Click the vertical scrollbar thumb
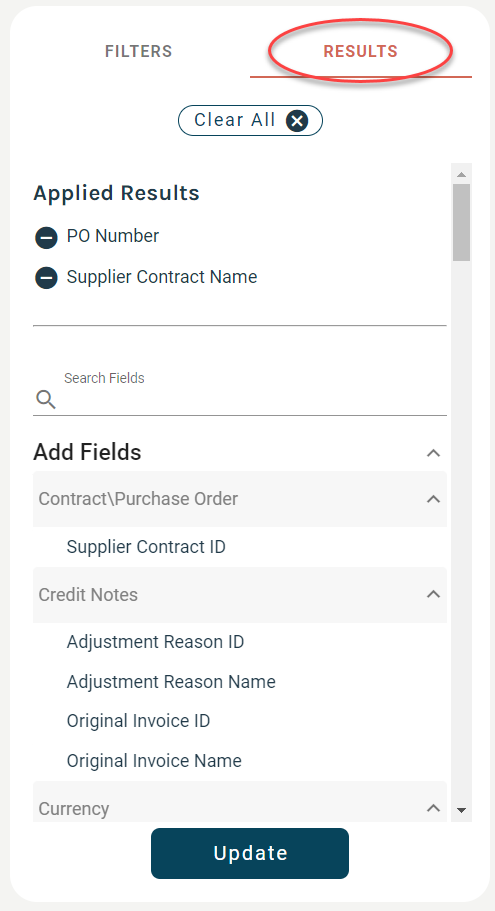The width and height of the screenshot is (495, 911). [461, 223]
